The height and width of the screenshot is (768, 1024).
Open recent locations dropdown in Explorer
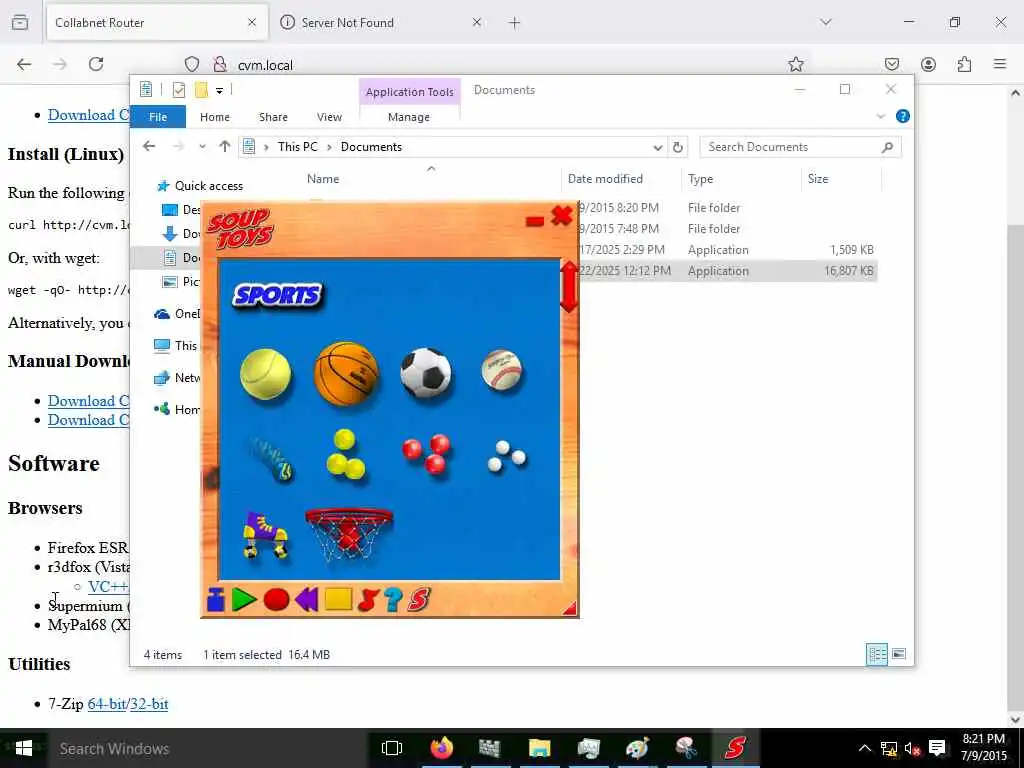[x=202, y=147]
